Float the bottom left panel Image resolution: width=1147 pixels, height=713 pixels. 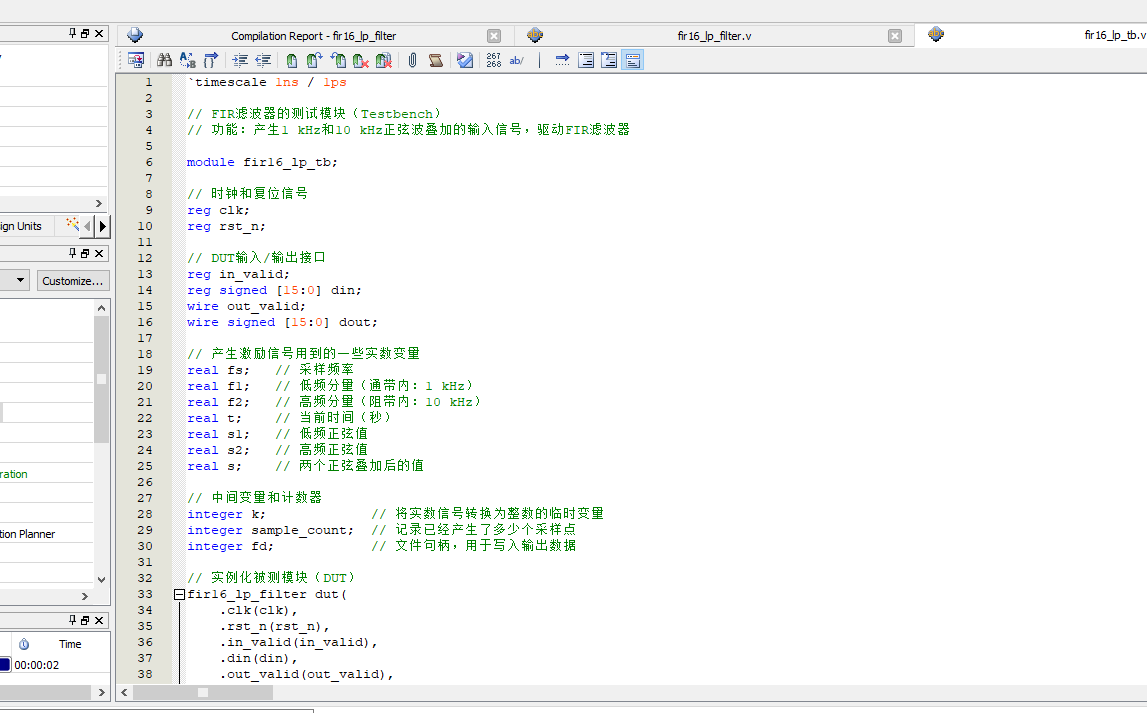point(85,620)
